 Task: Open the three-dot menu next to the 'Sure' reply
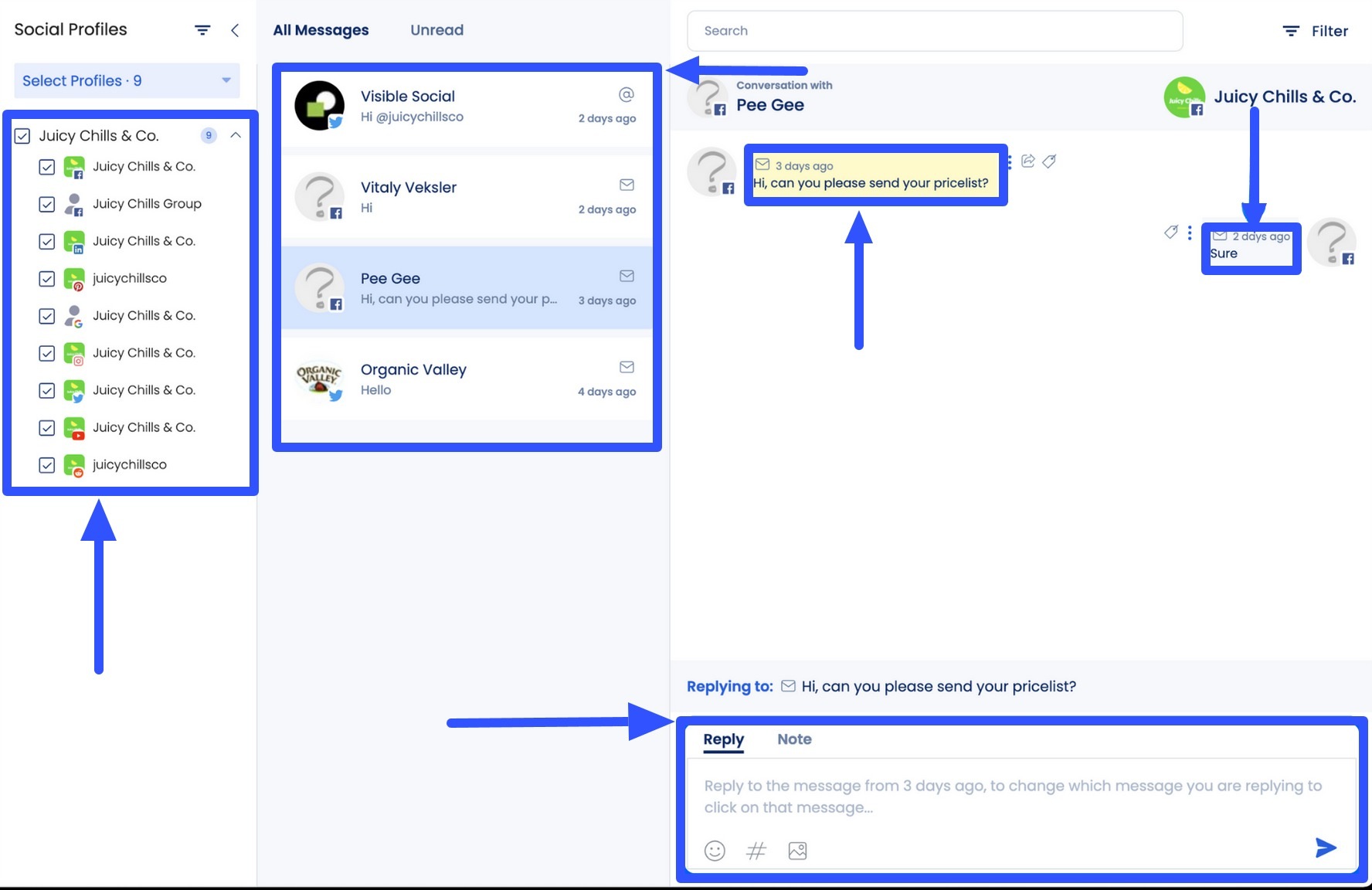click(1188, 233)
